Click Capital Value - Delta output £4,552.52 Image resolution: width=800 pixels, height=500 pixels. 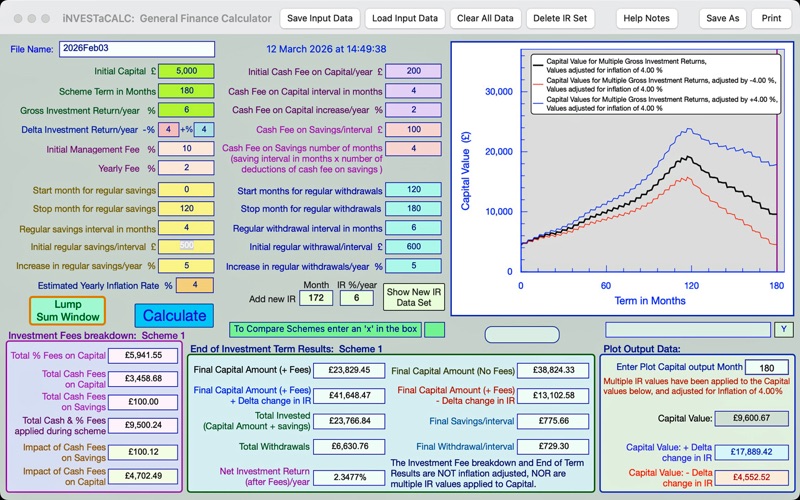click(752, 478)
